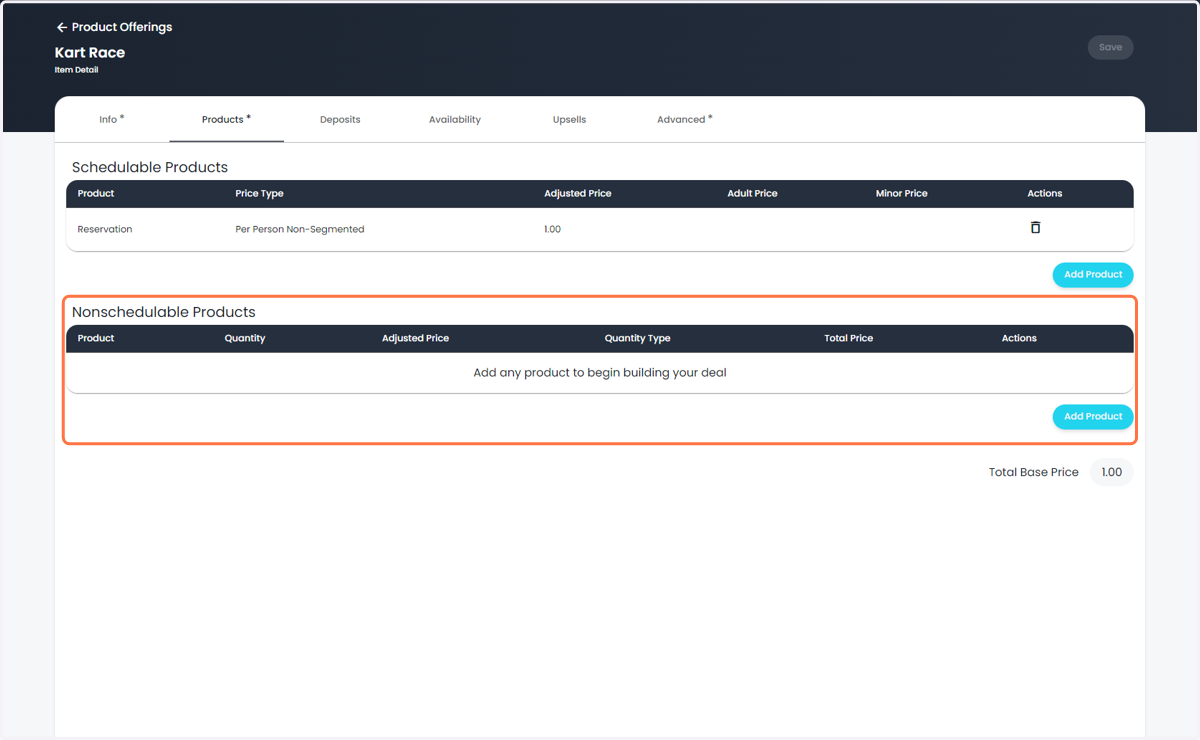Click the Nonschedulable Products heading
The image size is (1200, 740).
(164, 312)
